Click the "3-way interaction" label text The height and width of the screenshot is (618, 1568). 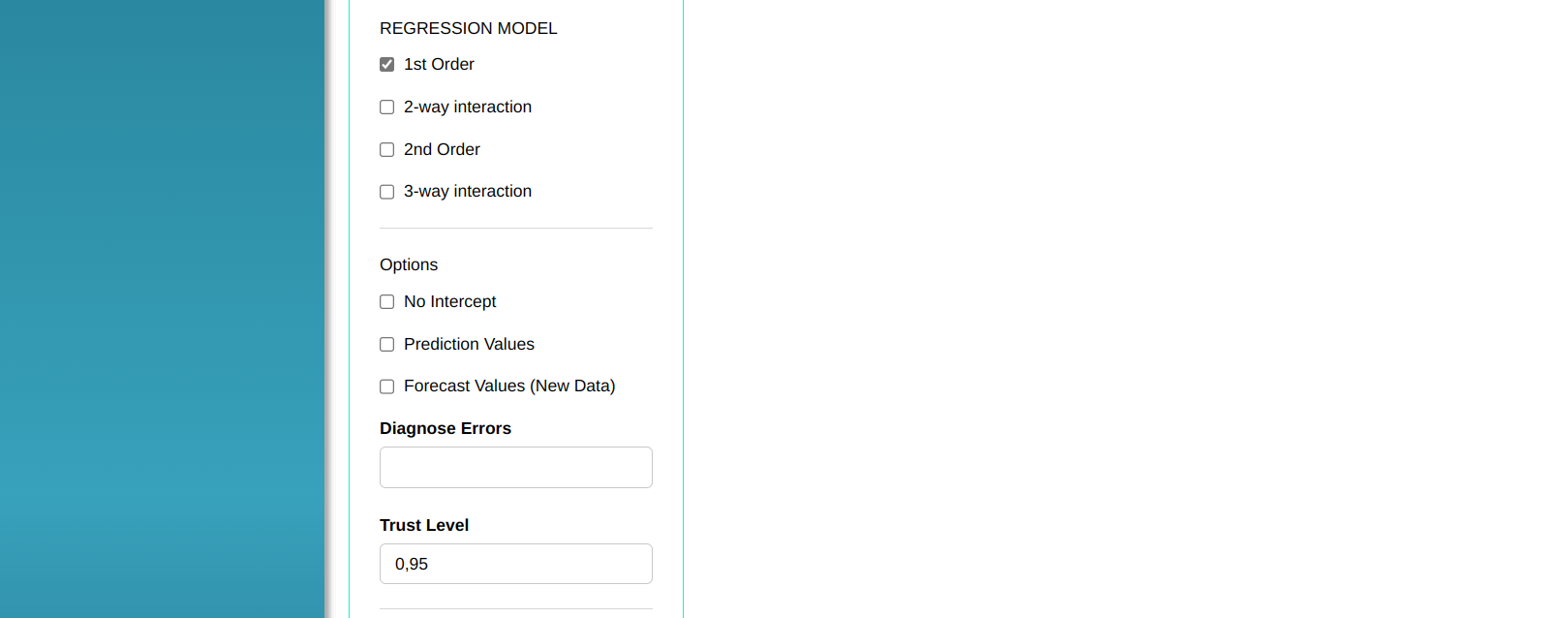[x=468, y=192]
